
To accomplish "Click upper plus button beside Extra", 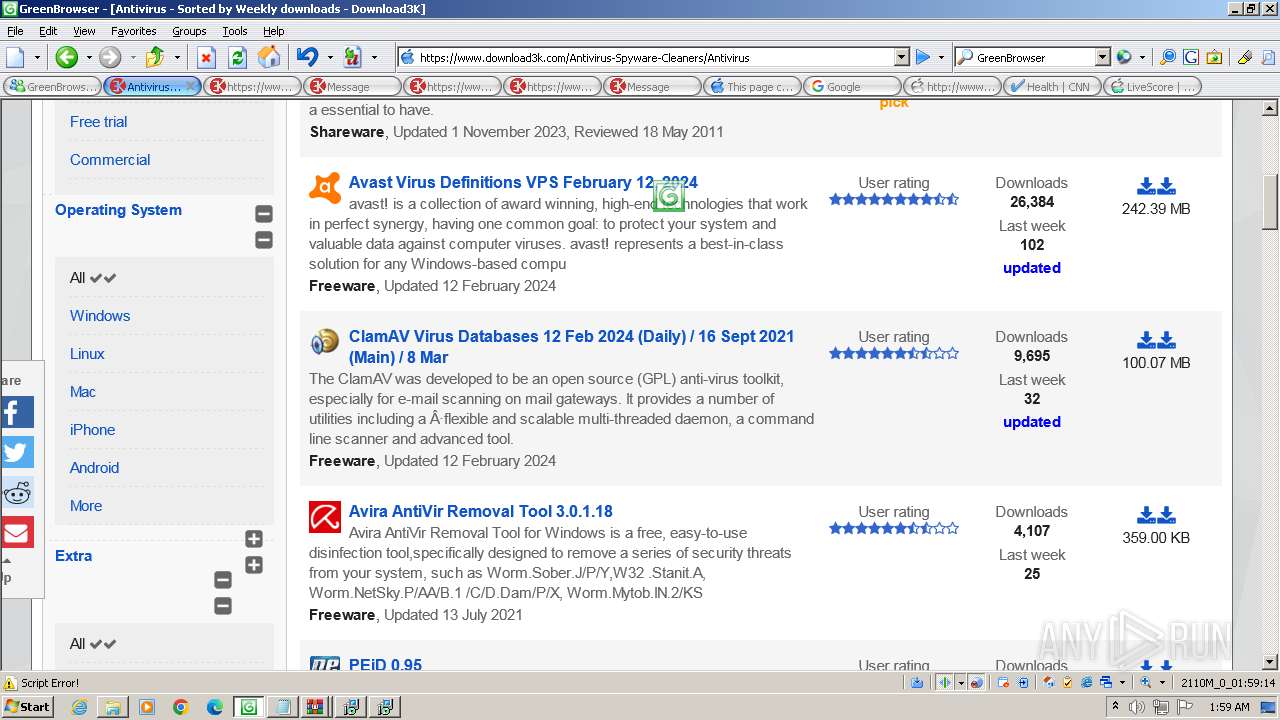I will (254, 539).
